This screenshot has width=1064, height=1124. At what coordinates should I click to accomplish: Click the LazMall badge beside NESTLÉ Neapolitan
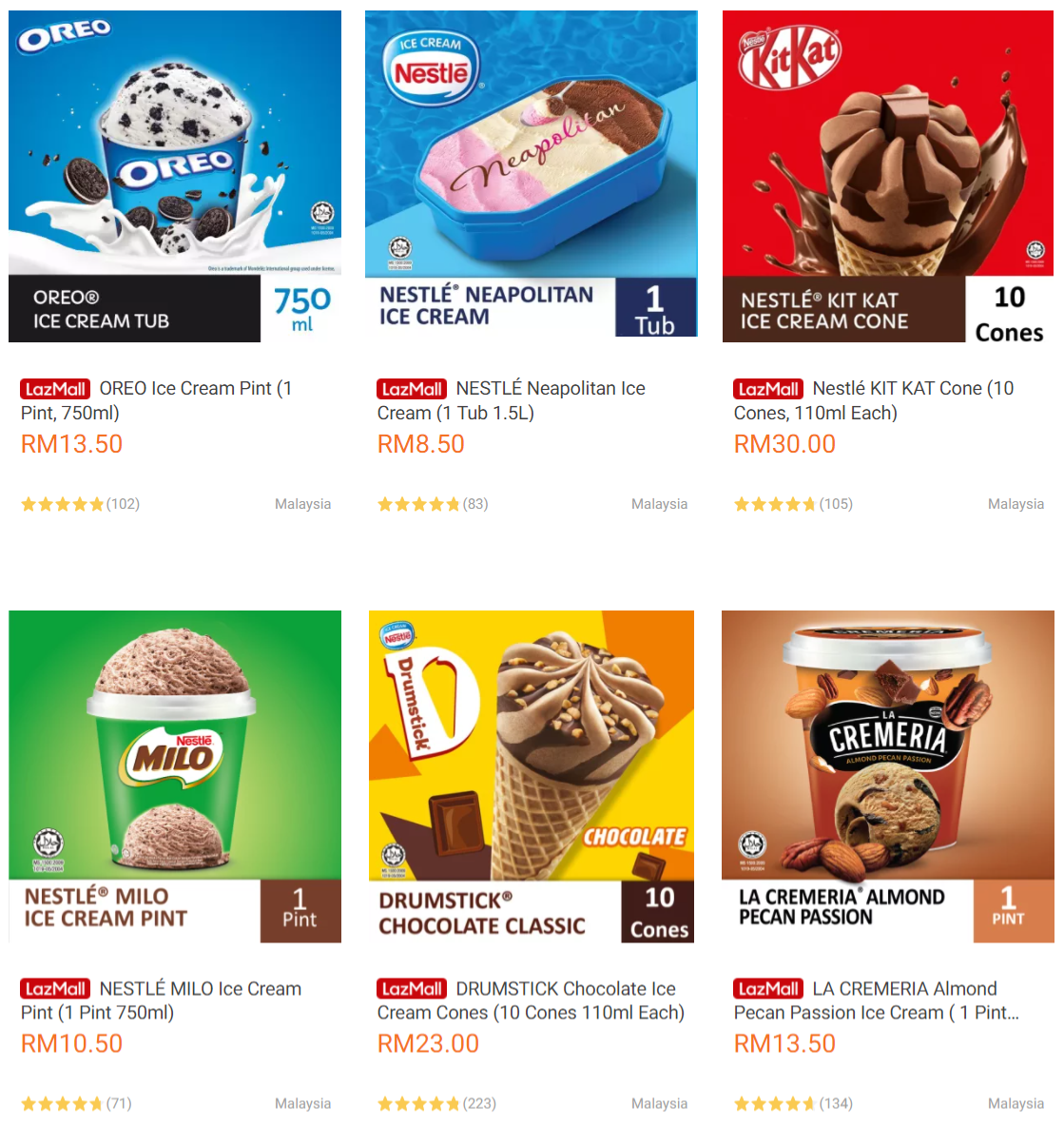click(x=412, y=389)
